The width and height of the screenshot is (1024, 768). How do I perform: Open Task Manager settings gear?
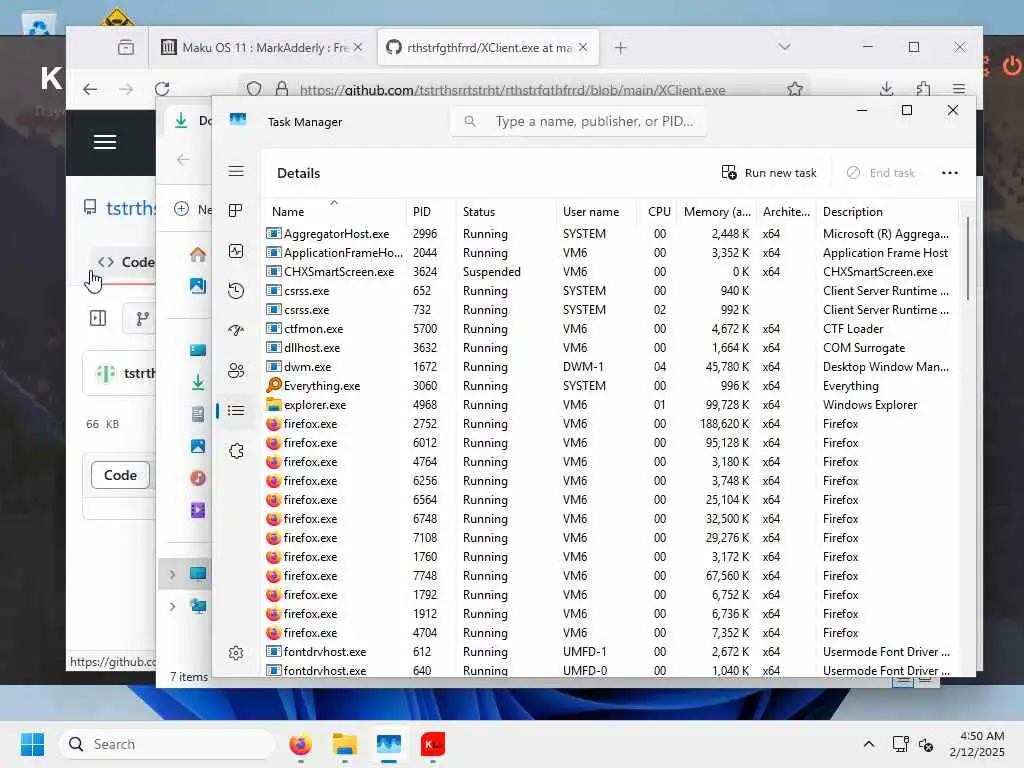236,652
